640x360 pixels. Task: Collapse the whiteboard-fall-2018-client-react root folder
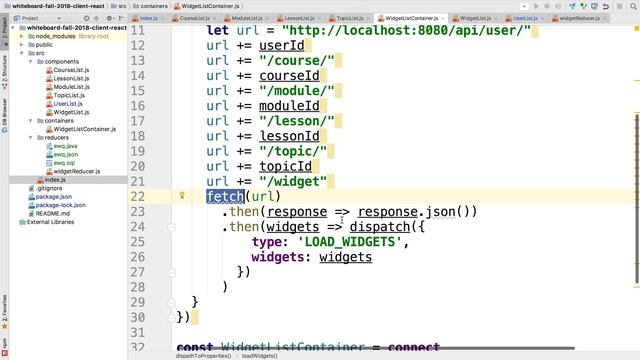coord(13,28)
